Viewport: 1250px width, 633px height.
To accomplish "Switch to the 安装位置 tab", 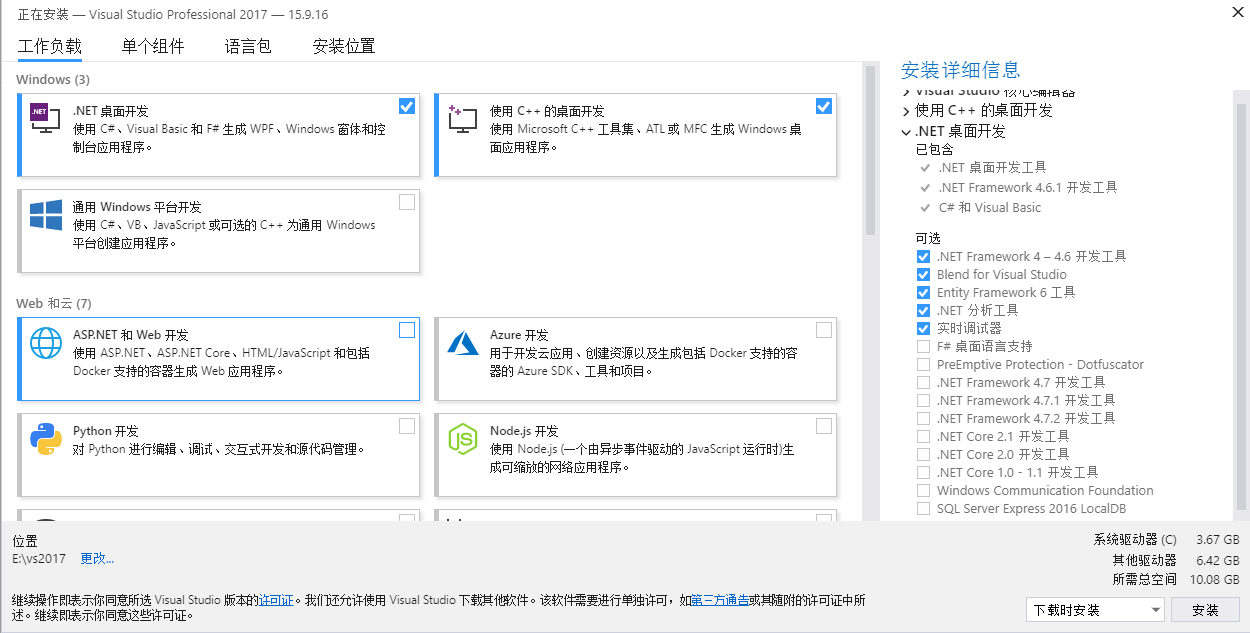I will pos(344,46).
